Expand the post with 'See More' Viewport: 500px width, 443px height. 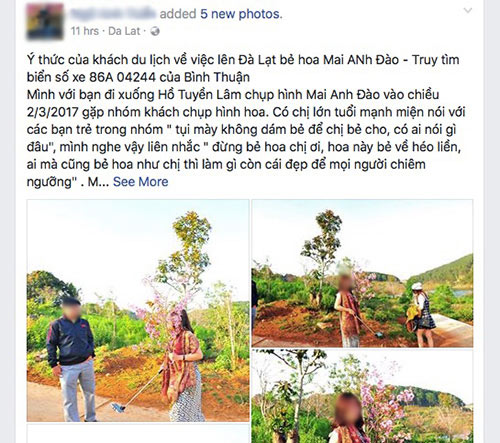(140, 182)
